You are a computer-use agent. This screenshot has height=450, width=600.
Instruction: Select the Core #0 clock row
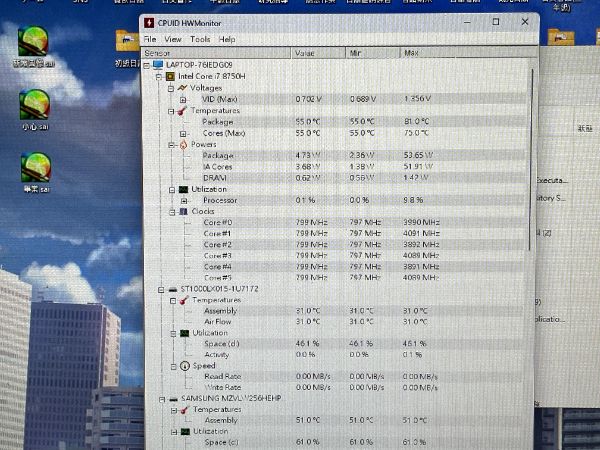click(363, 222)
